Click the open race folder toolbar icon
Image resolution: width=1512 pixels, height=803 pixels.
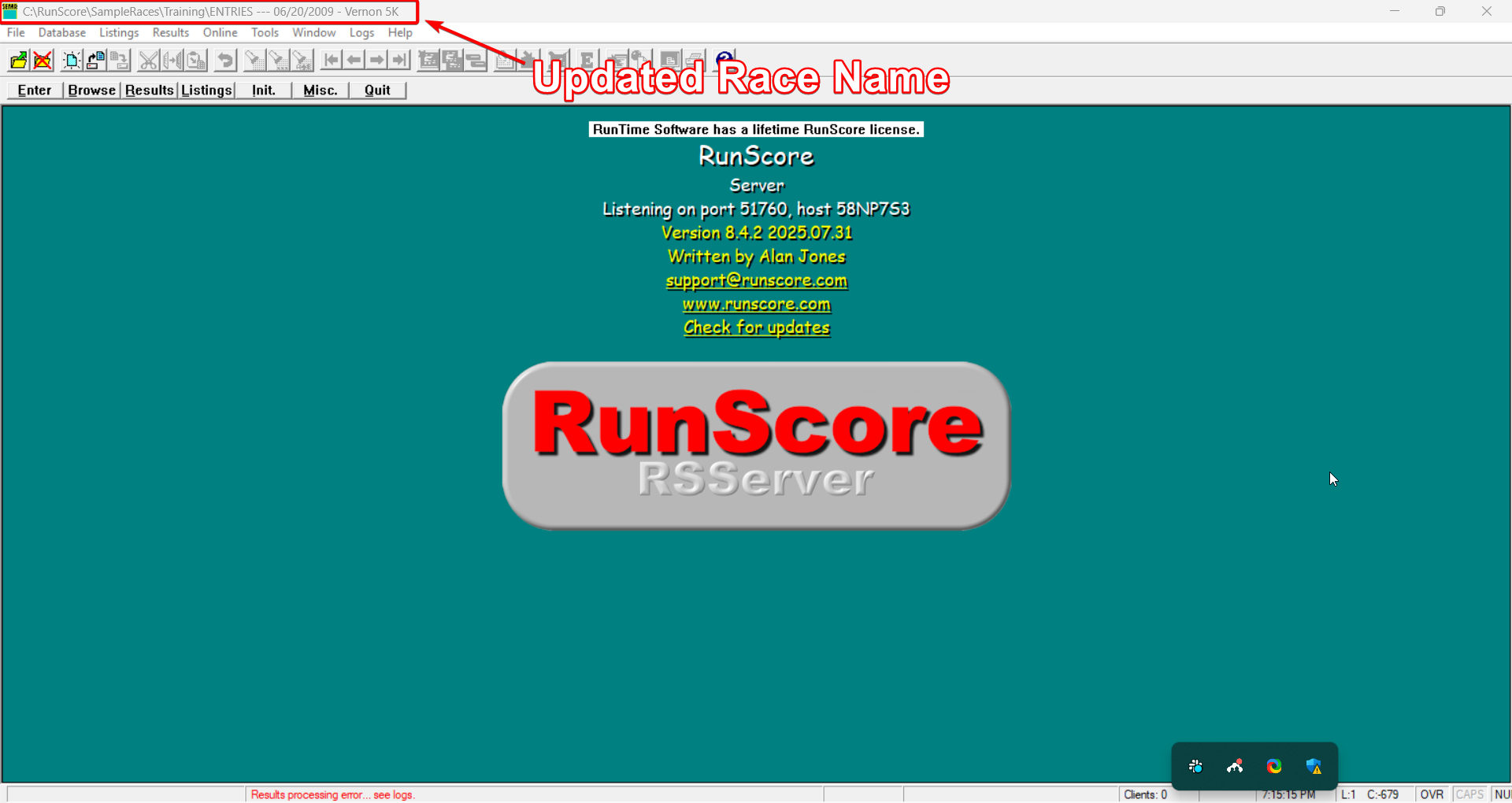point(18,61)
